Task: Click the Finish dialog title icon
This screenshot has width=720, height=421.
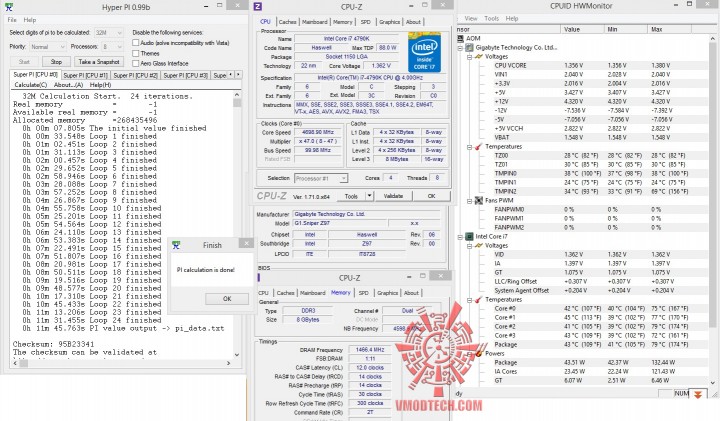Action: [x=176, y=245]
